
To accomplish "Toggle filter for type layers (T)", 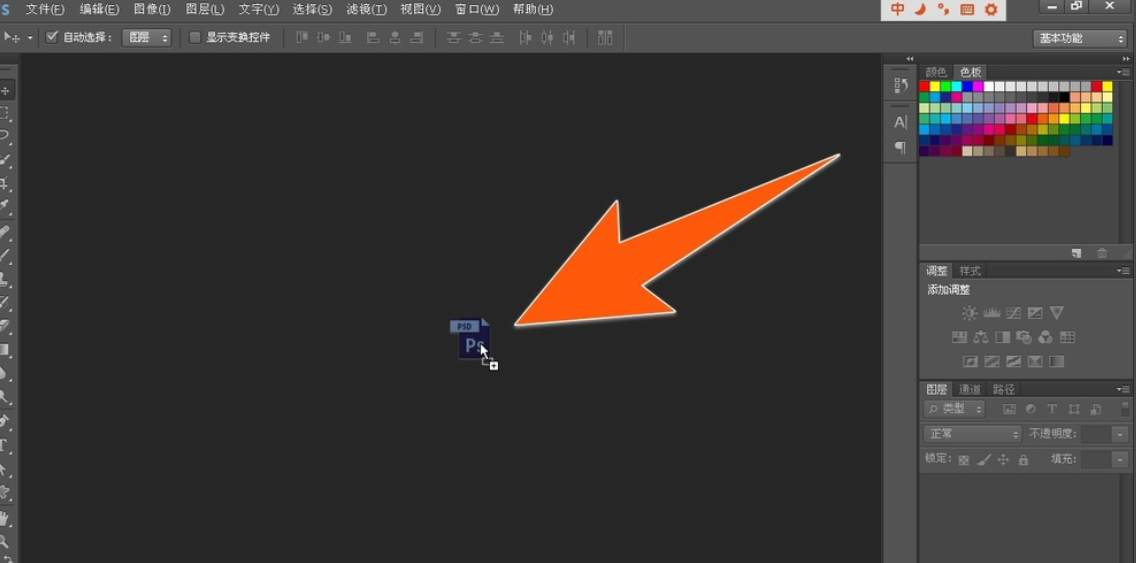I will pyautogui.click(x=1052, y=409).
